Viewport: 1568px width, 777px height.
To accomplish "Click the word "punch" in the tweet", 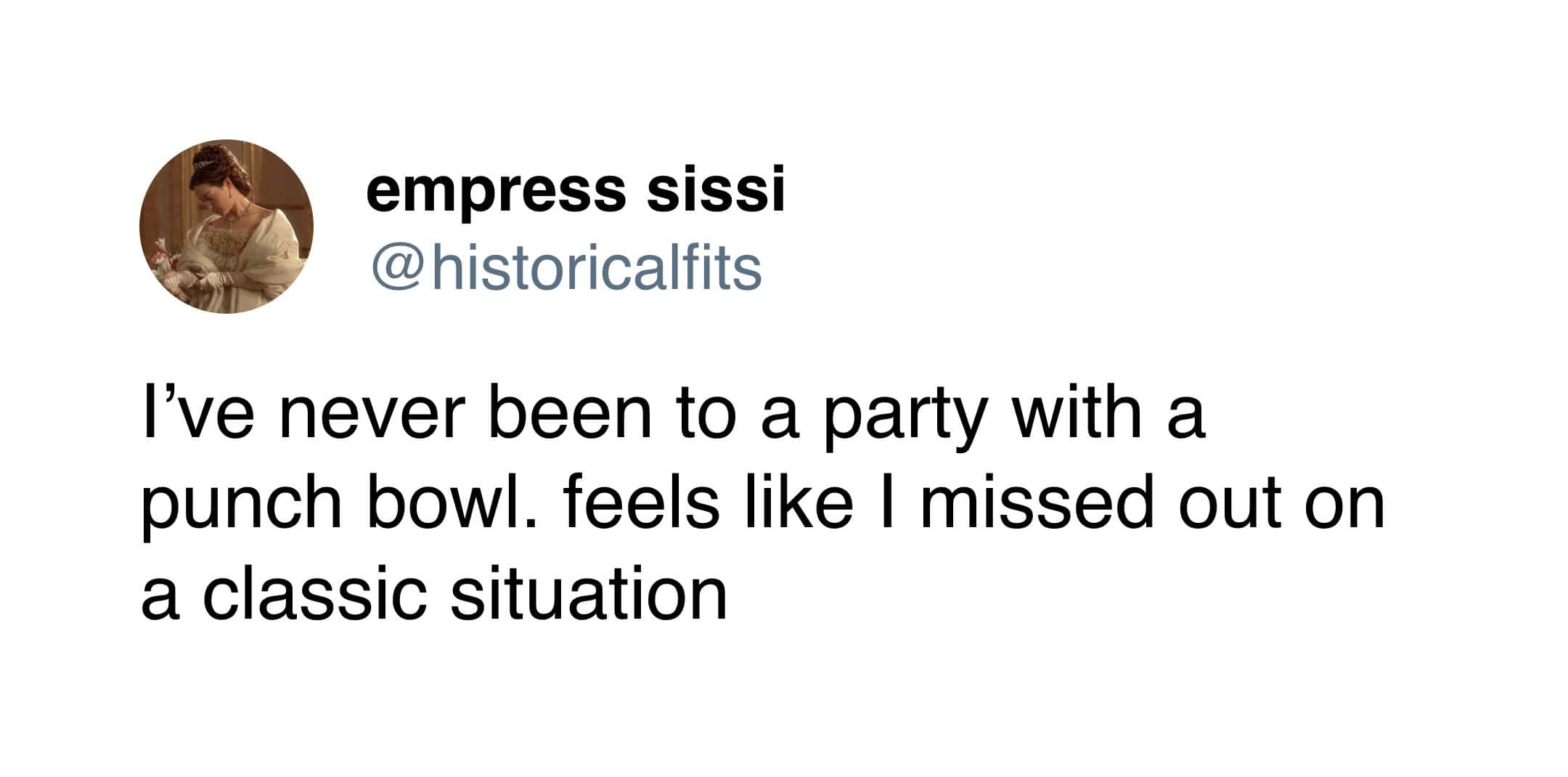I will (241, 505).
